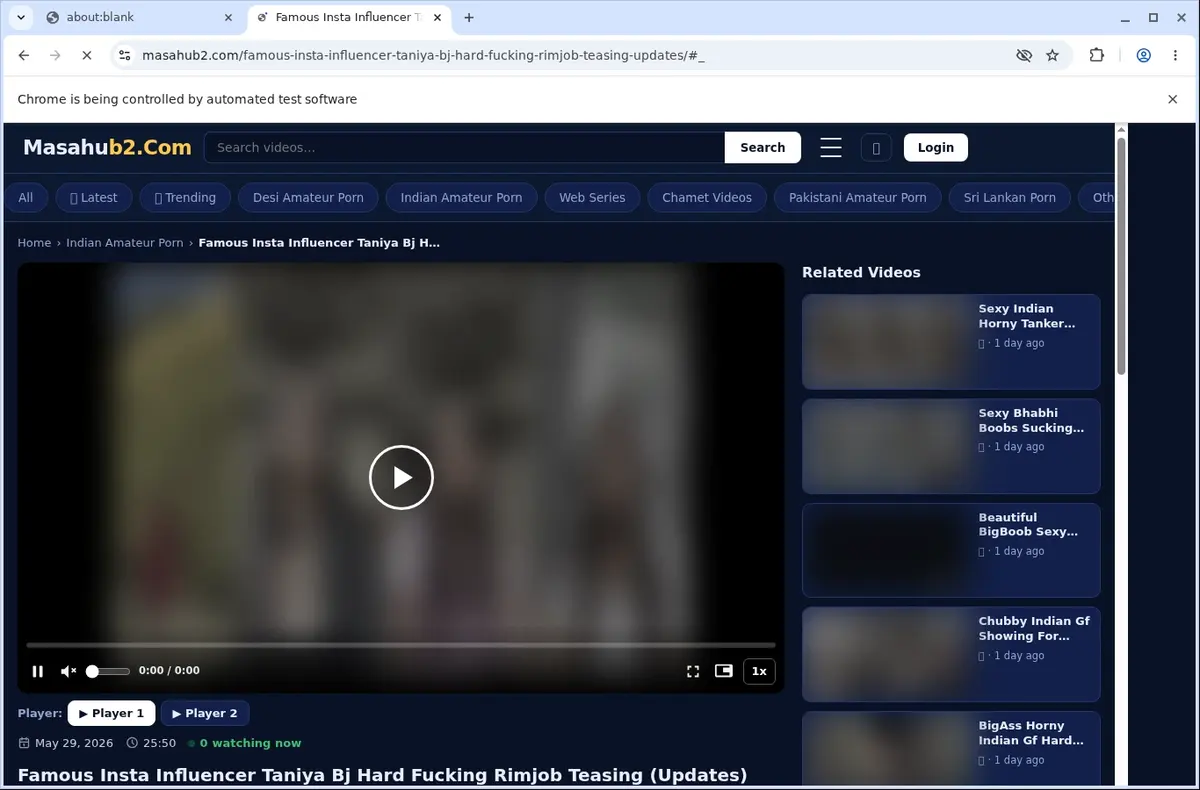Focus the Search videos field

point(464,147)
